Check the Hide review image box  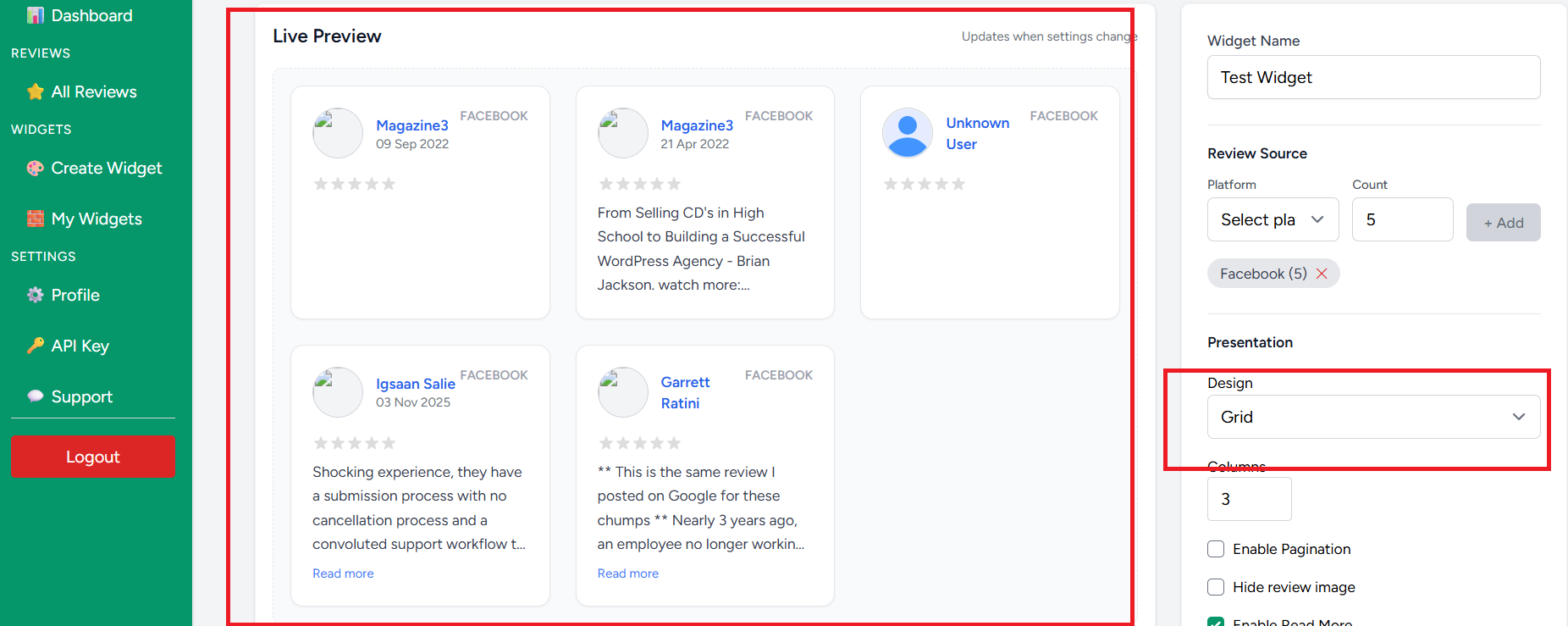point(1216,587)
